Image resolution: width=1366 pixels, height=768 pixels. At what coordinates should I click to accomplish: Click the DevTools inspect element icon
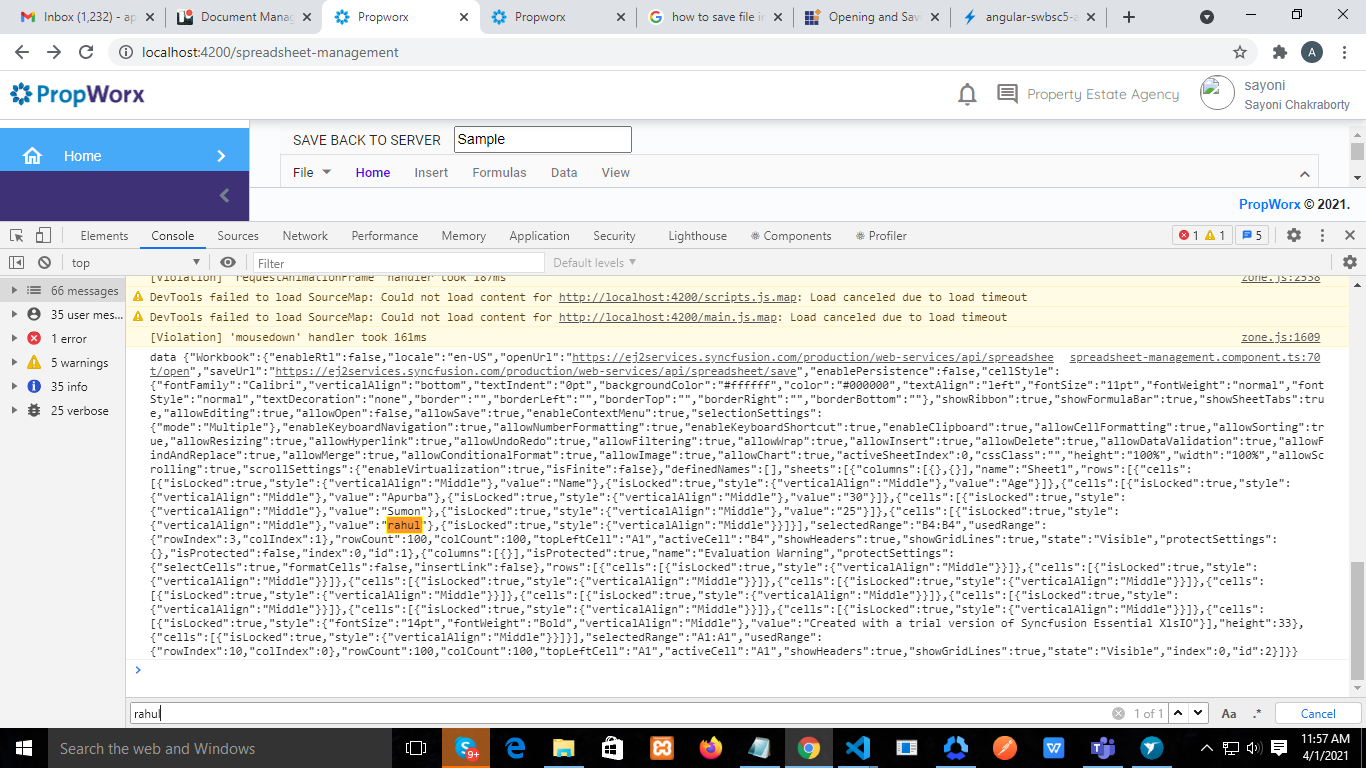[x=17, y=236]
